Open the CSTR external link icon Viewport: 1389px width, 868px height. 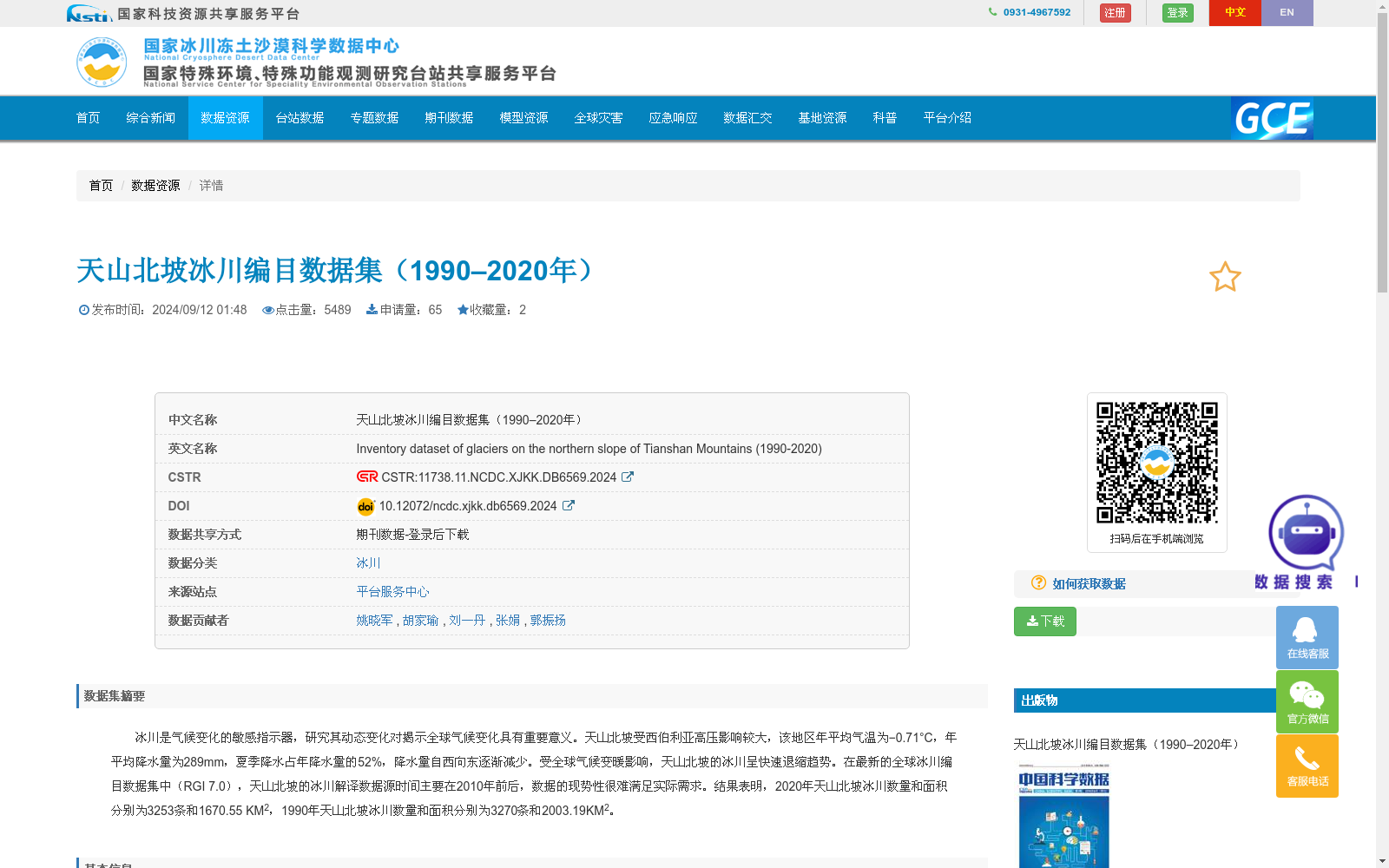628,477
